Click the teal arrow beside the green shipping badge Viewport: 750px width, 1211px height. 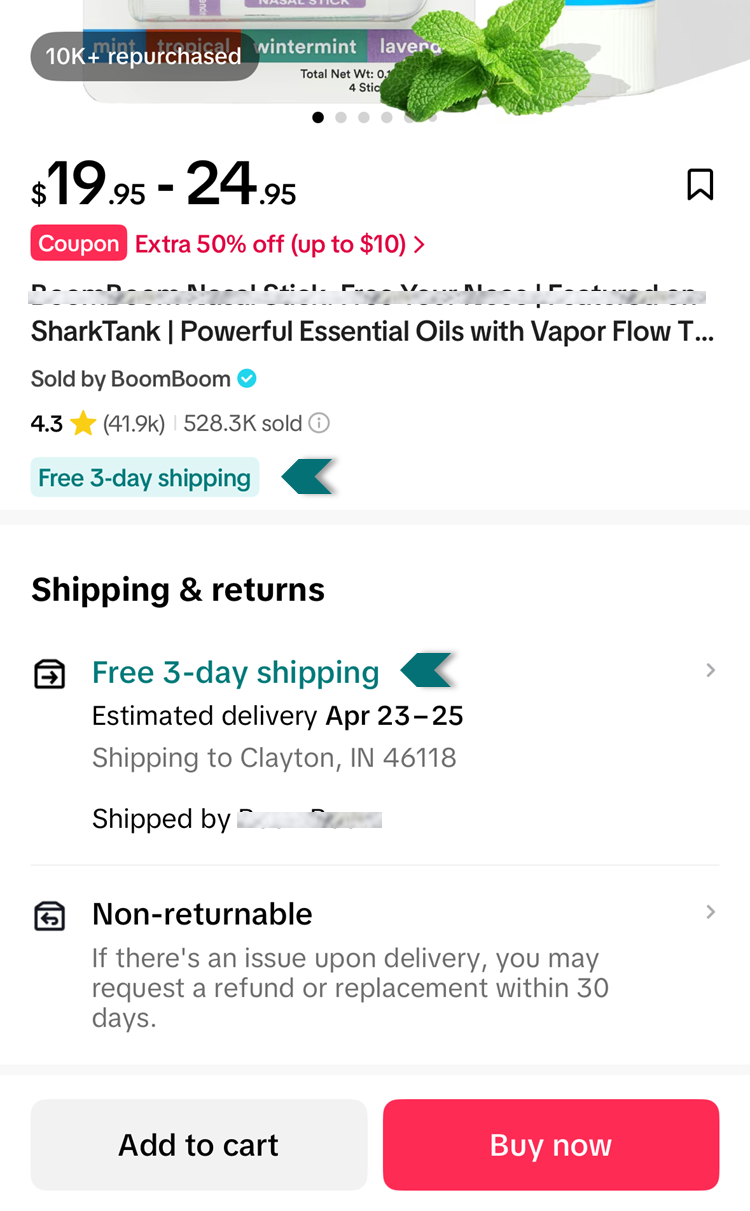[x=308, y=477]
